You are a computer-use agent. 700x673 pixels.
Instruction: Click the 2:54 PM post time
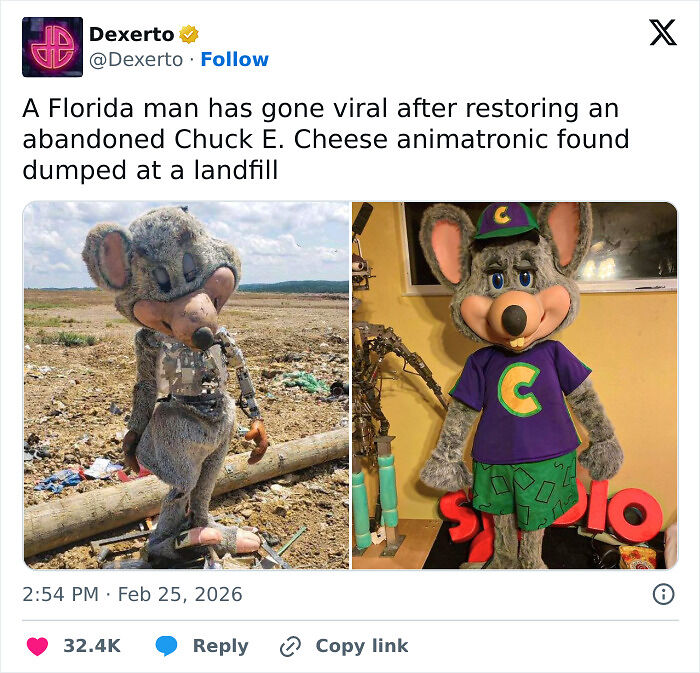tap(60, 594)
